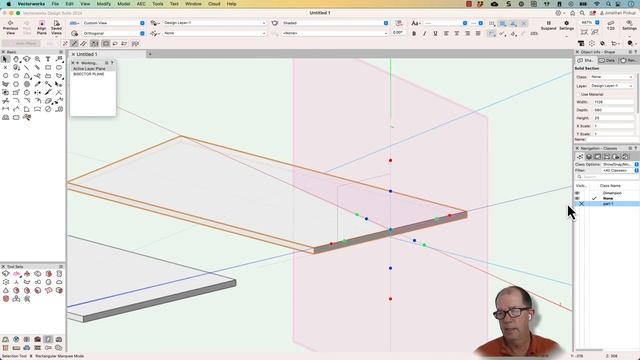Select the Zoom magnifier tool
Image resolution: width=640 pixels, height=360 pixels.
[38, 59]
